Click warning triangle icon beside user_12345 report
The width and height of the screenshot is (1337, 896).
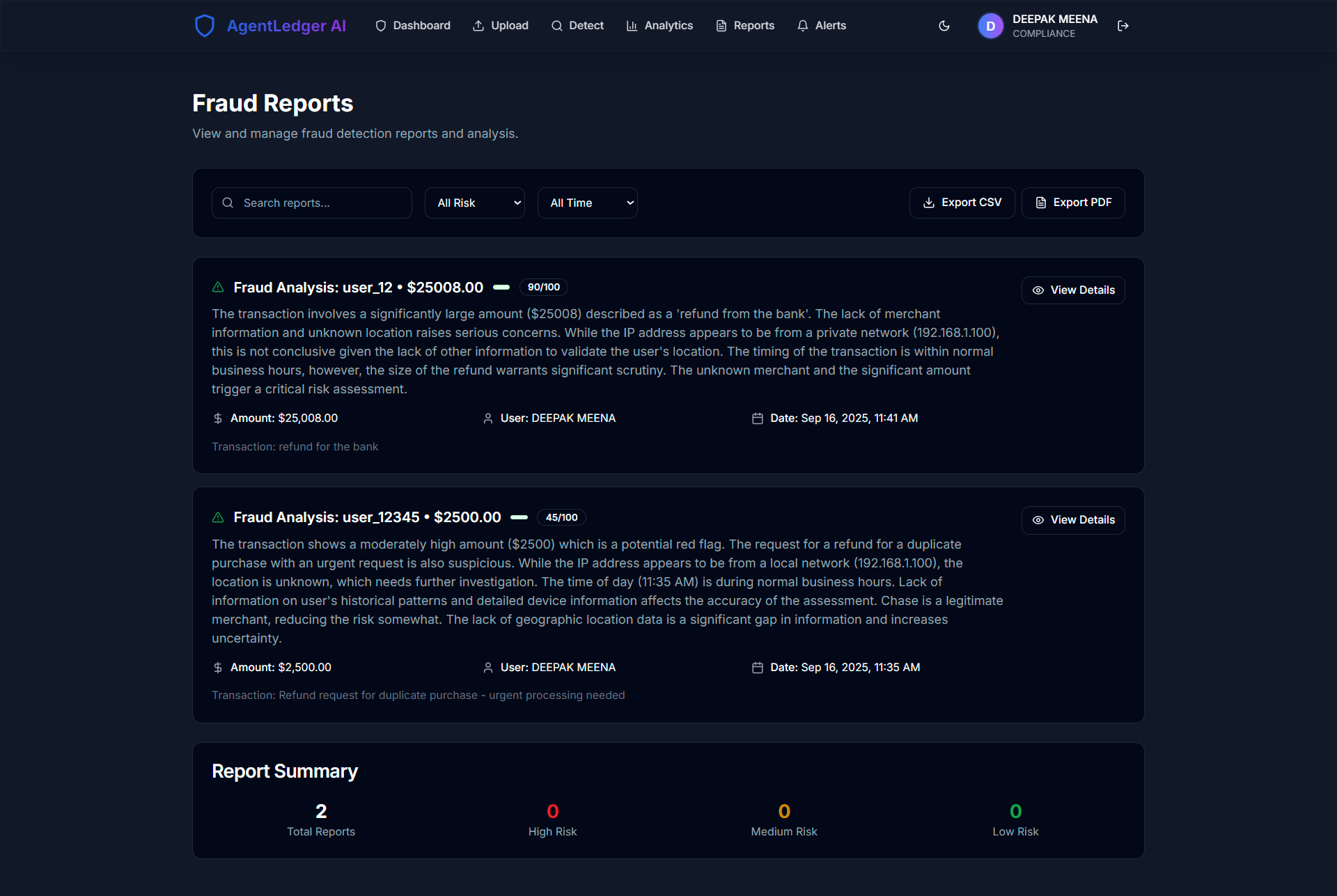(218, 517)
